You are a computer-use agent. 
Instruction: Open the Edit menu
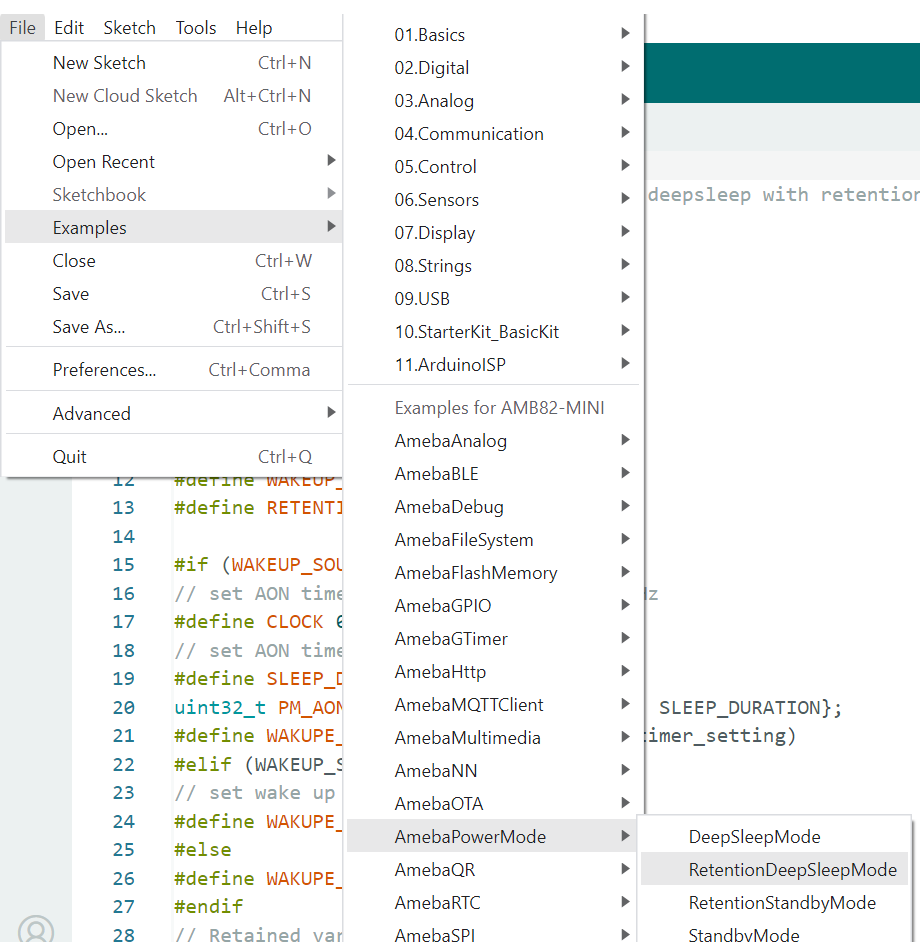[69, 28]
